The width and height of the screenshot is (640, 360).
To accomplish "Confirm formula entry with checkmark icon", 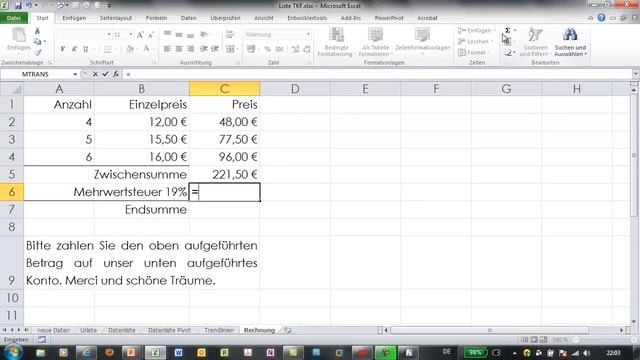I will pyautogui.click(x=105, y=74).
